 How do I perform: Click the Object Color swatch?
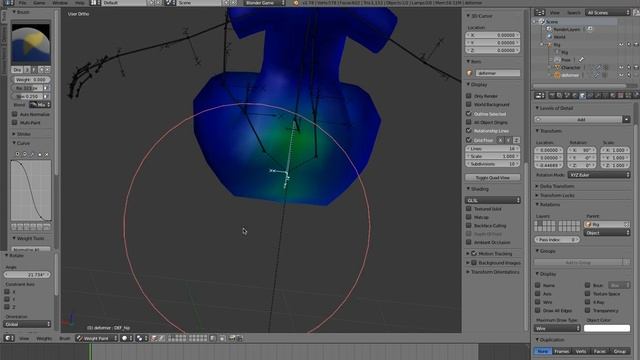(x=607, y=328)
